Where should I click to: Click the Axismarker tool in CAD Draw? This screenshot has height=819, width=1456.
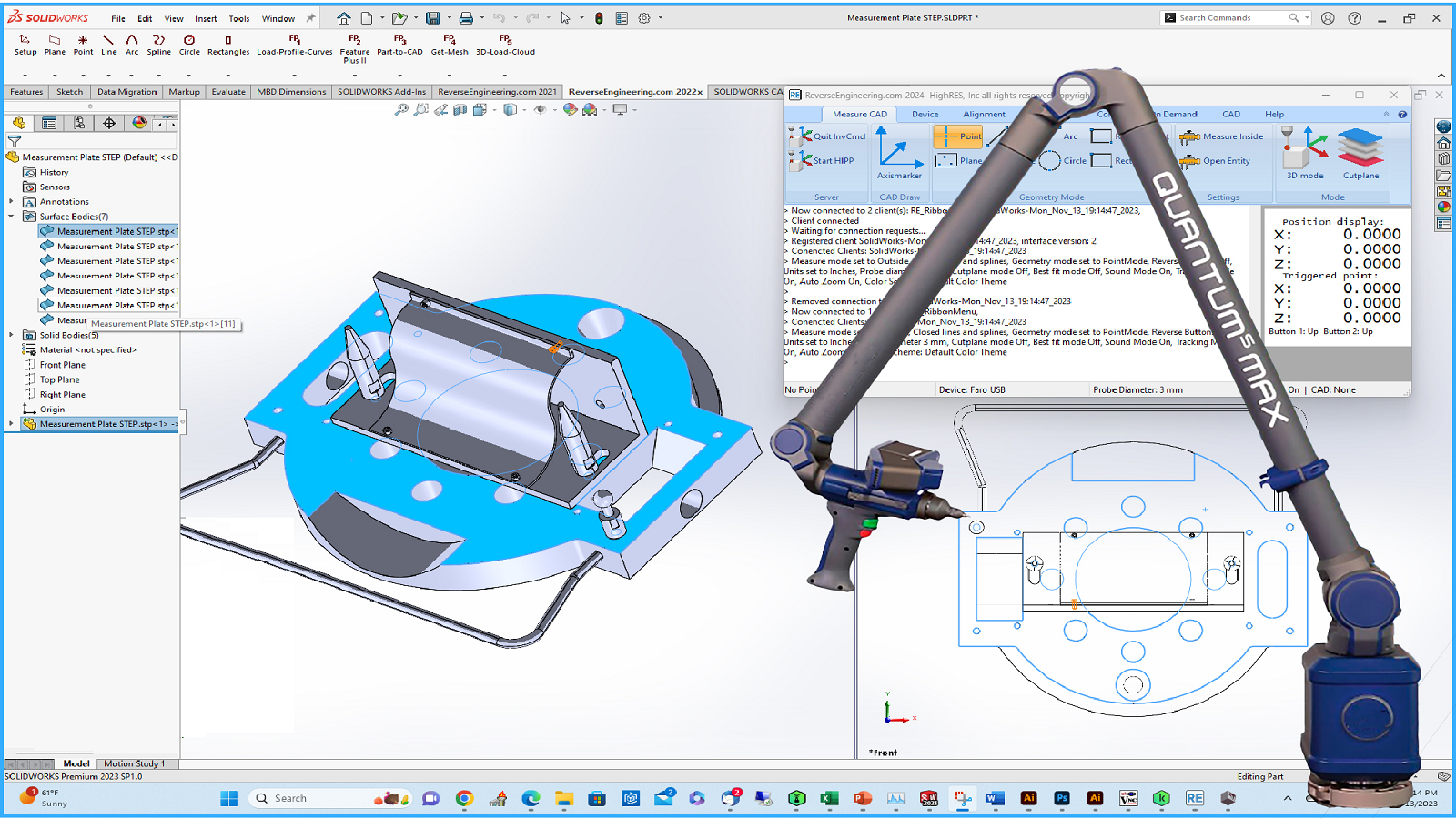click(x=898, y=153)
